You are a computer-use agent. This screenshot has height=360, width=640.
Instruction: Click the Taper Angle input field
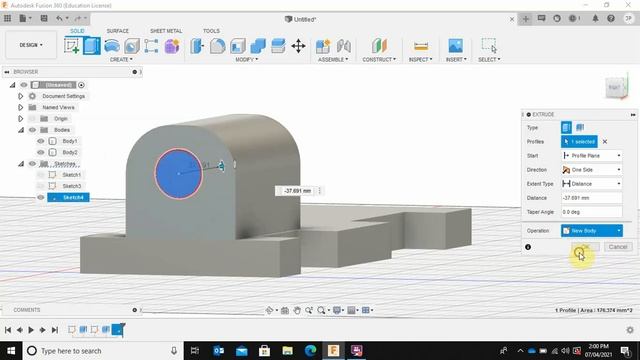point(592,212)
